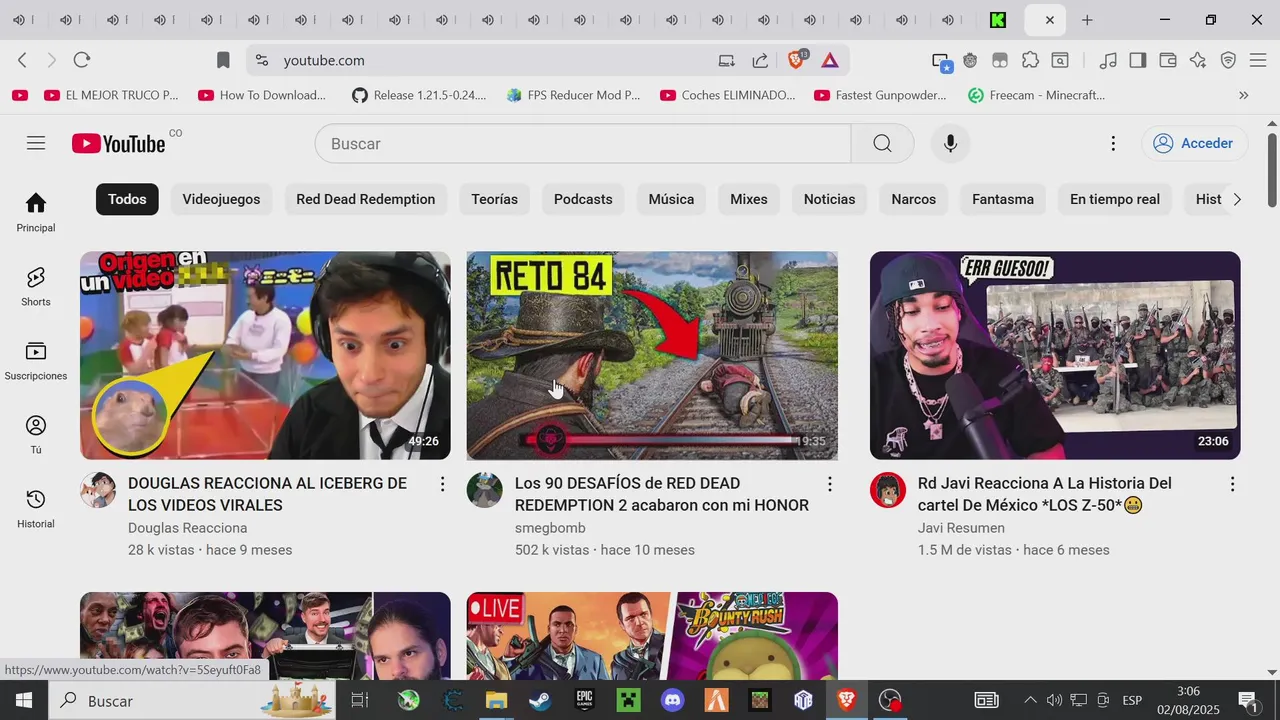Open smegbomb channel avatar

485,490
